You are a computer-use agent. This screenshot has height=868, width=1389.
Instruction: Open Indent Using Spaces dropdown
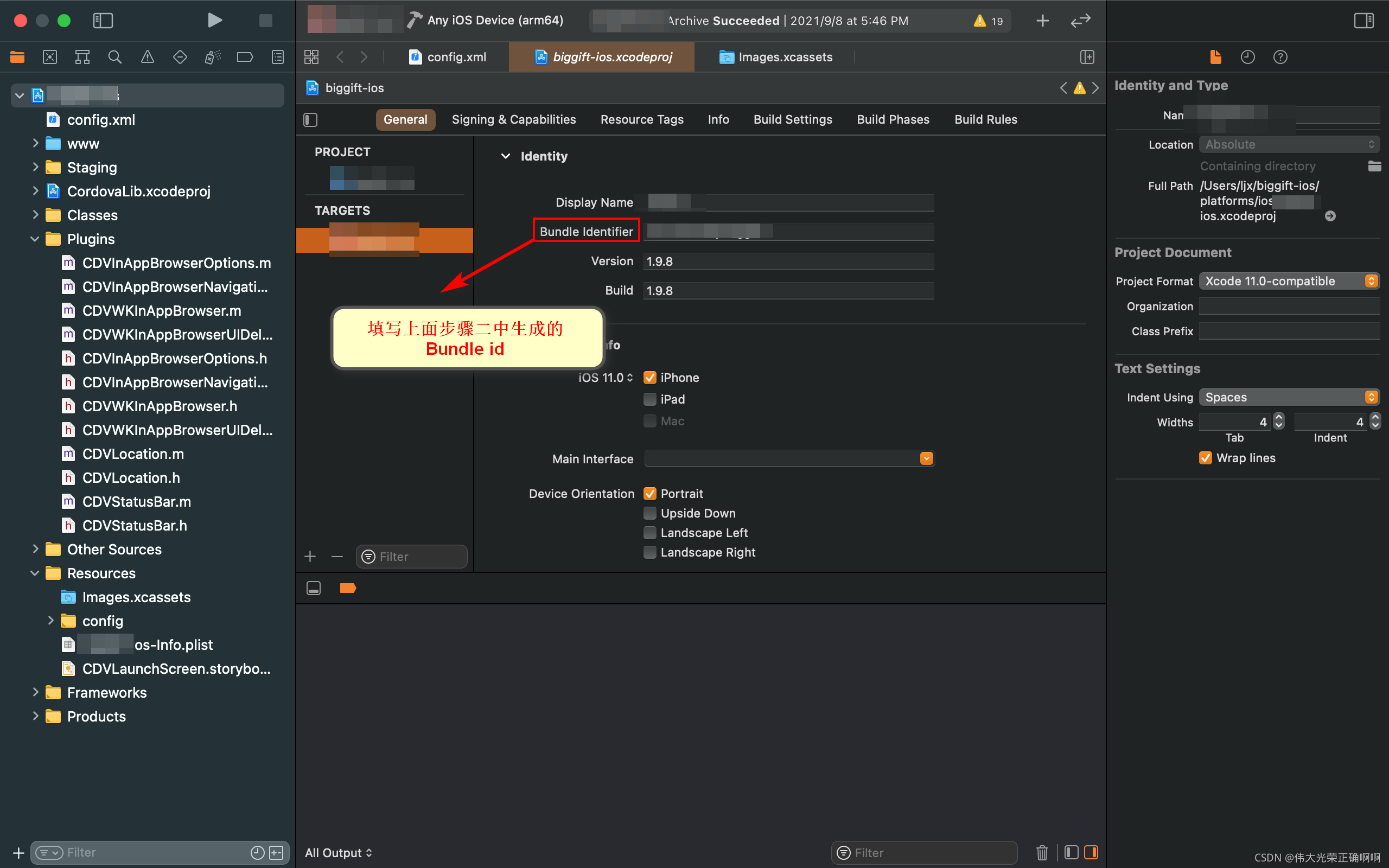[x=1289, y=397]
